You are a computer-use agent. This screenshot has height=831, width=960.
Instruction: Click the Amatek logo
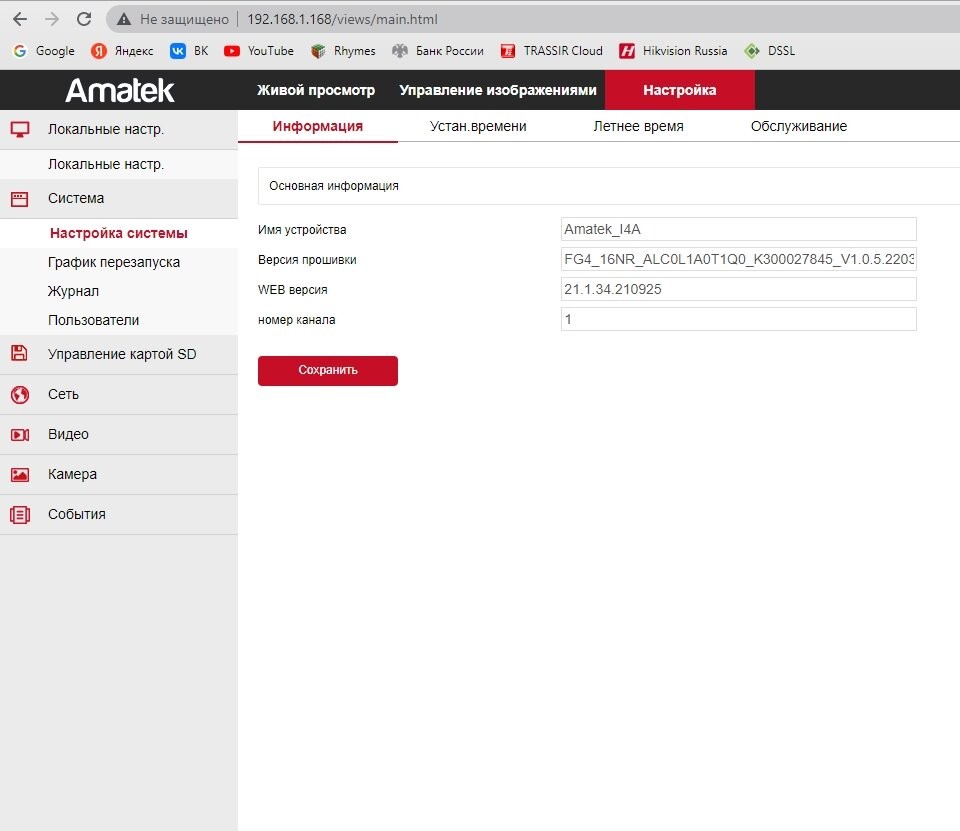coord(120,90)
